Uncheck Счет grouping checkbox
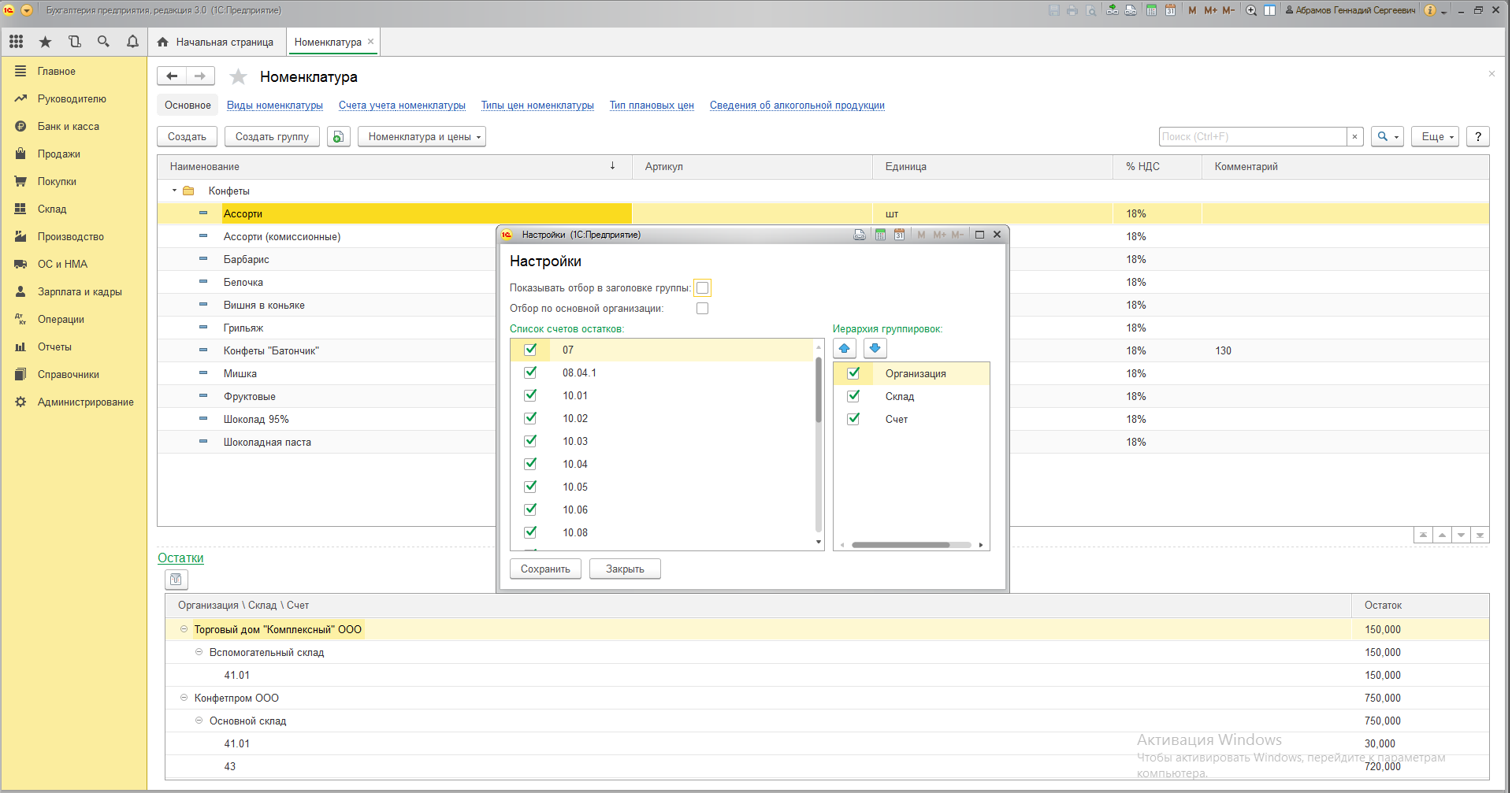Screen dimensions: 1512x793 [x=853, y=419]
